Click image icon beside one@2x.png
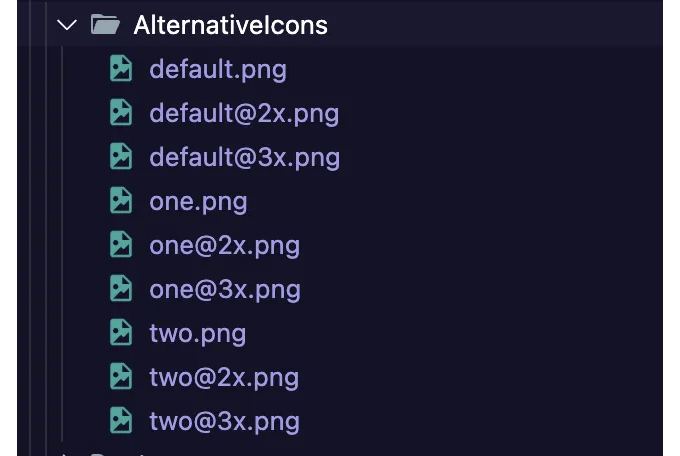The height and width of the screenshot is (456, 680). click(121, 244)
